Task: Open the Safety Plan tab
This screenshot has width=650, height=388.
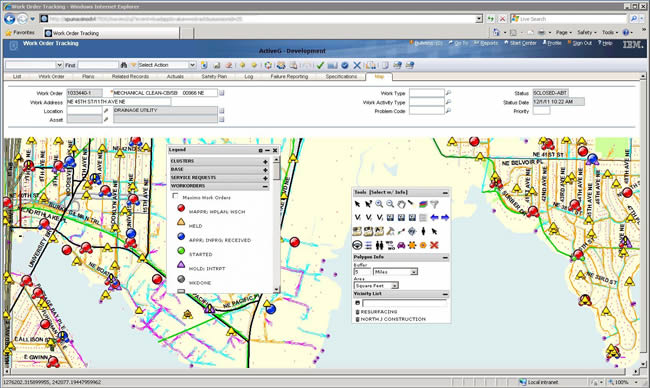Action: (214, 77)
